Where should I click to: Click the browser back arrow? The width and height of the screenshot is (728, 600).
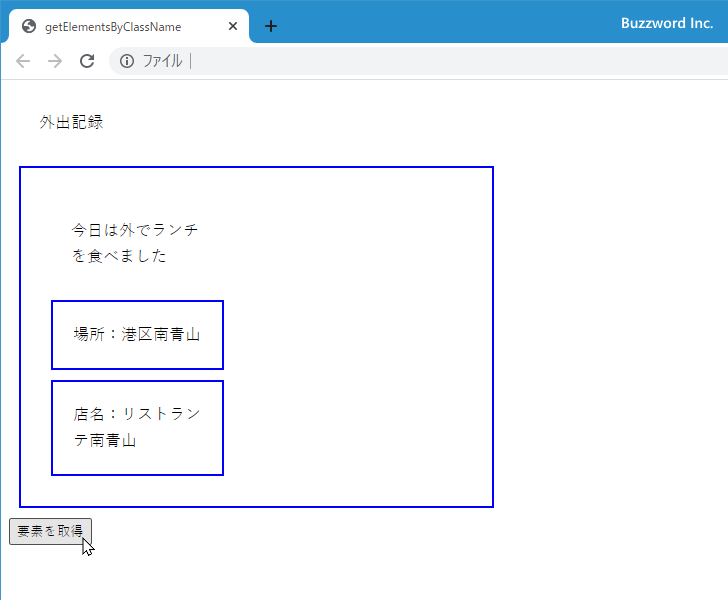click(x=23, y=61)
